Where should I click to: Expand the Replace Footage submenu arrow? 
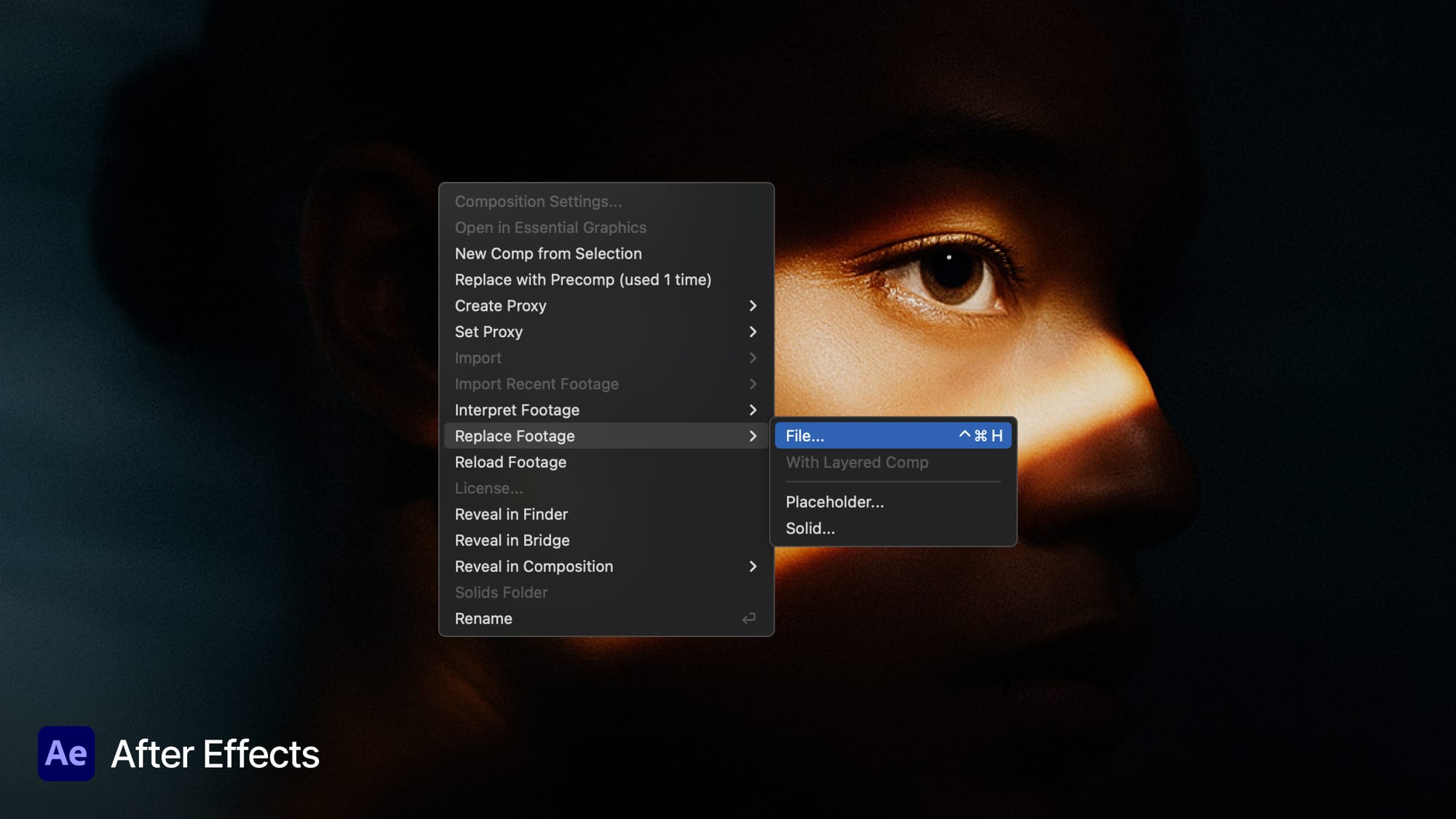[x=753, y=435]
